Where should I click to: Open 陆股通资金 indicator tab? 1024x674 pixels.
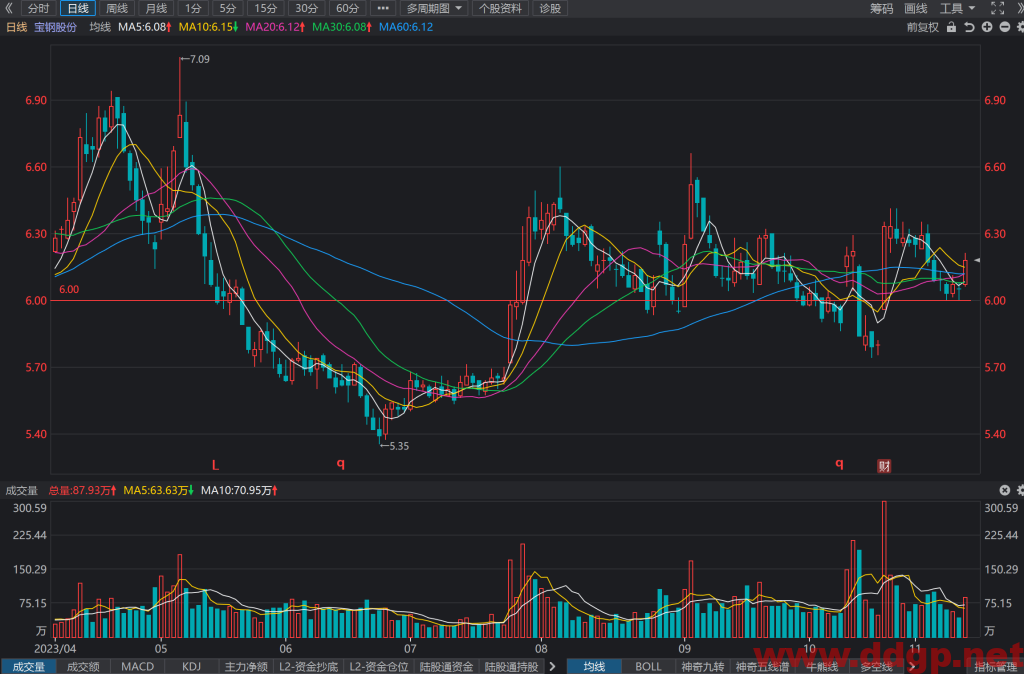pos(447,667)
